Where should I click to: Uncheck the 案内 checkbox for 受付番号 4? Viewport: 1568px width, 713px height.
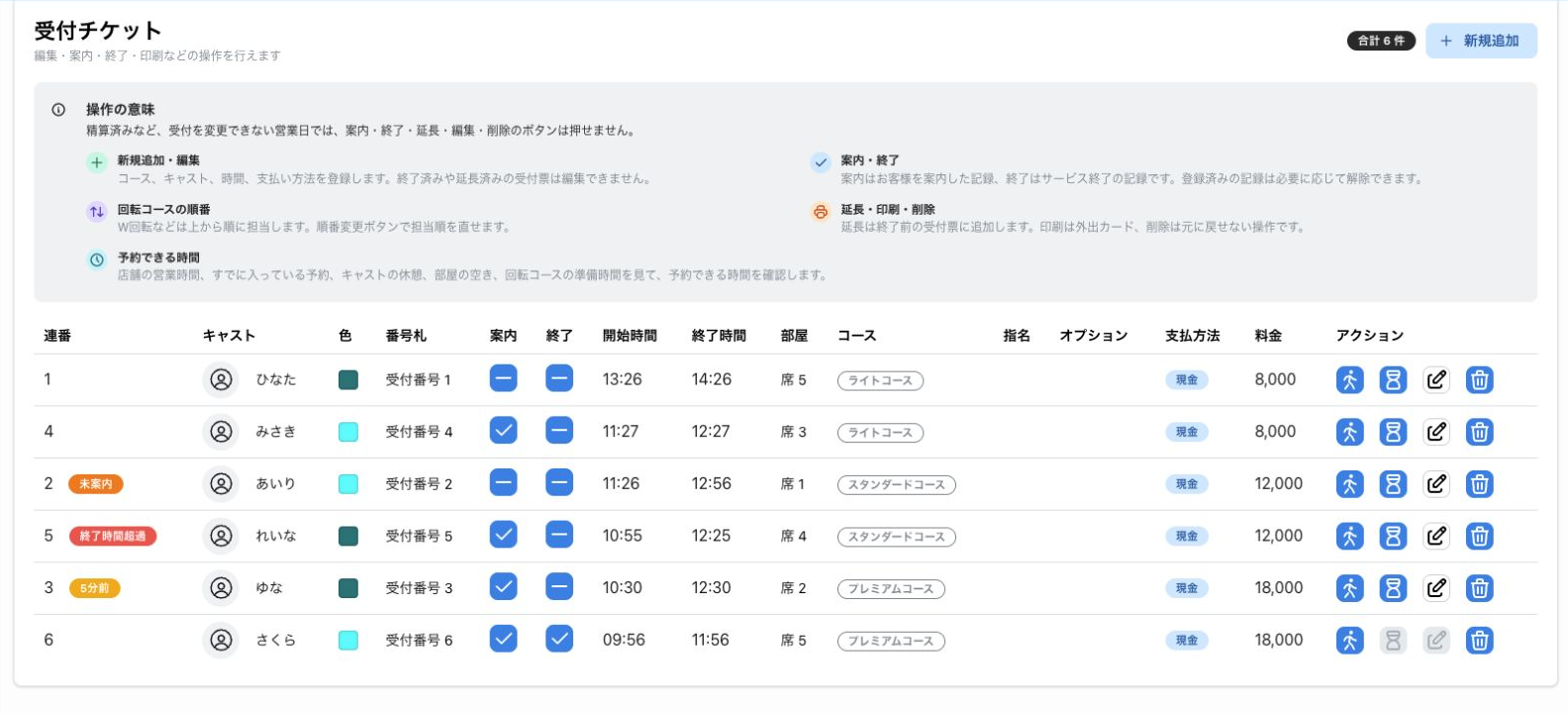503,431
